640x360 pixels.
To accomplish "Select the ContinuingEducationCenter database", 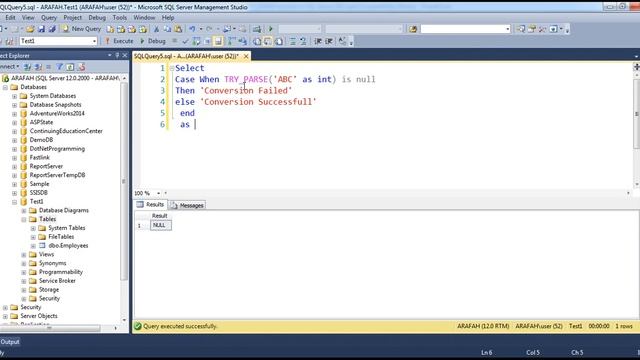I will click(66, 131).
